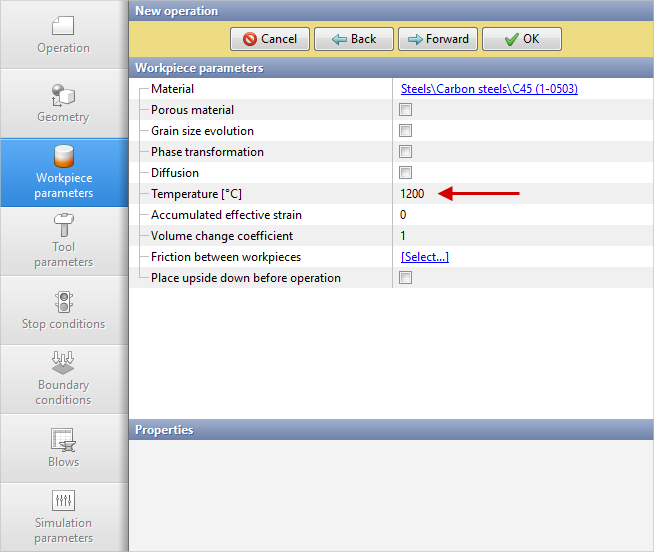Open Simulation parameters section icon
Viewport: 654px width, 552px height.
[63, 502]
